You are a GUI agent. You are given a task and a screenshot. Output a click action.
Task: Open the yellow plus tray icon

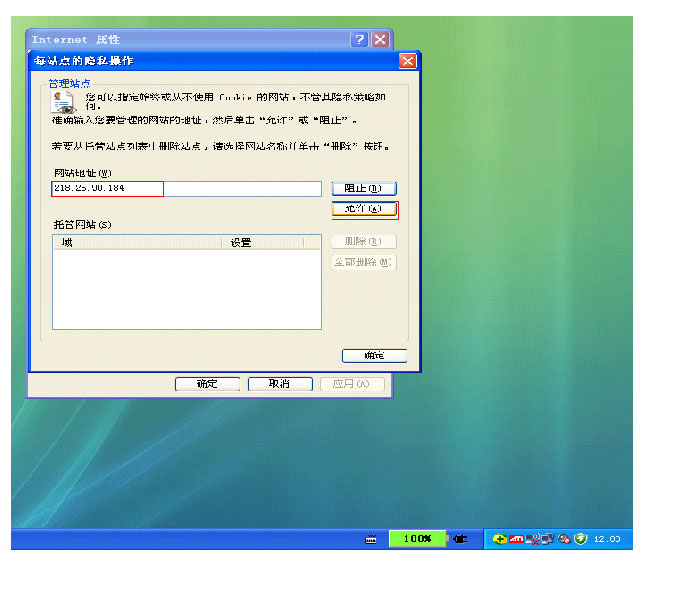[500, 539]
